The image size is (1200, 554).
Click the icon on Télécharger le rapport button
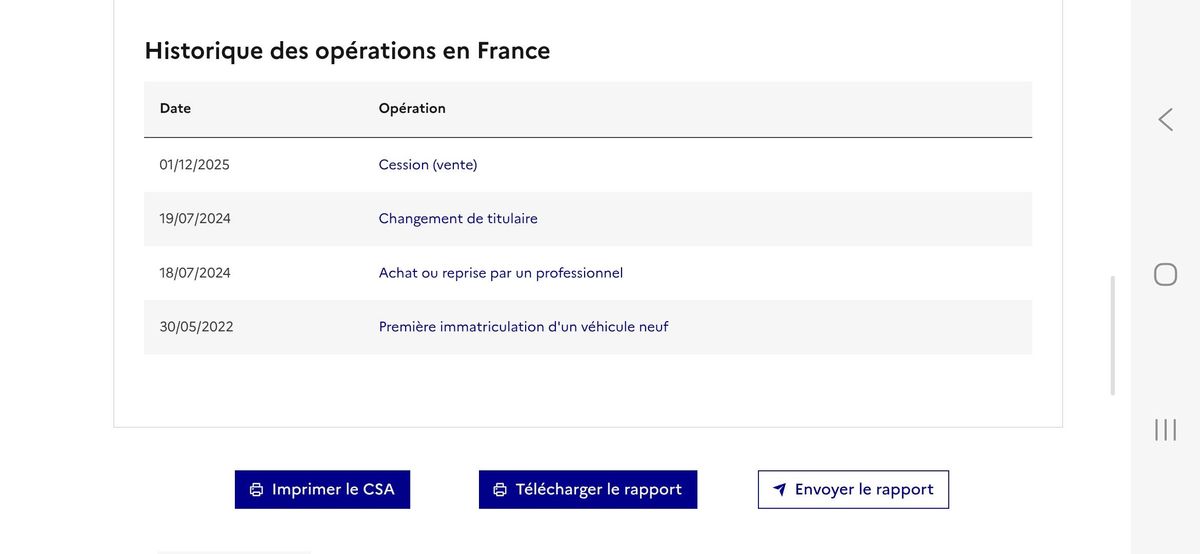click(x=500, y=490)
